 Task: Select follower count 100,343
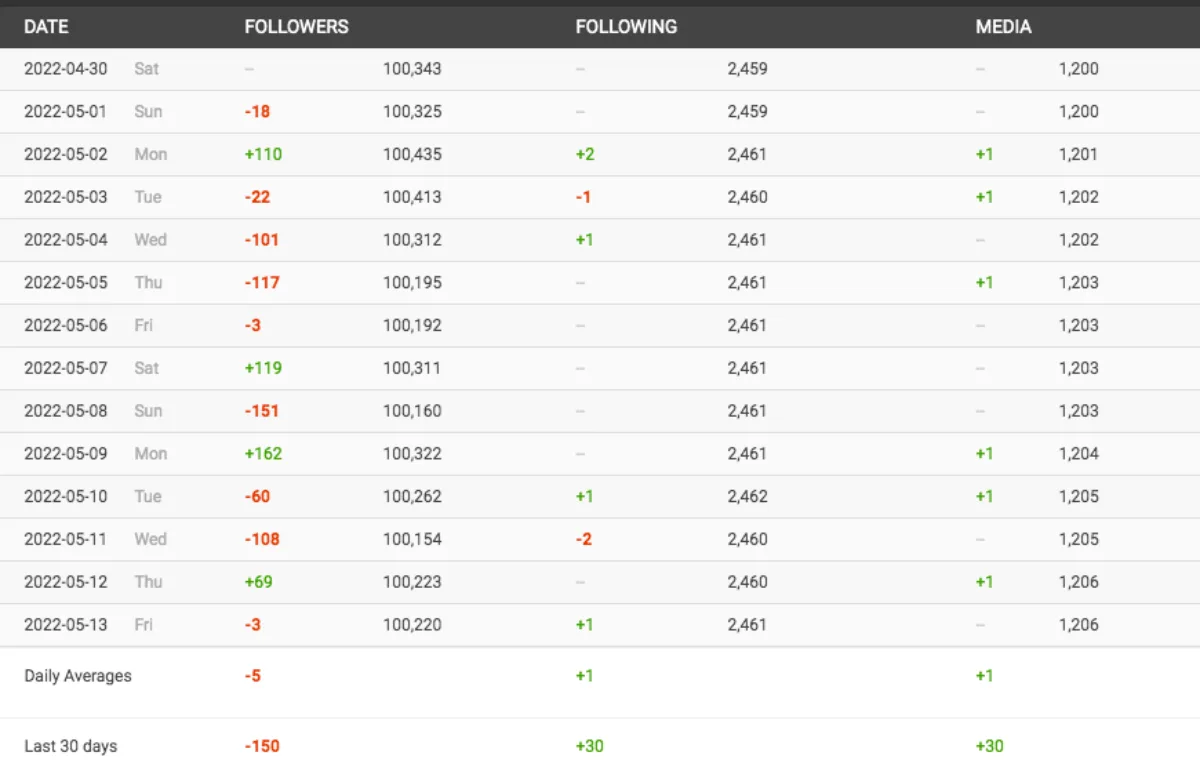click(412, 69)
